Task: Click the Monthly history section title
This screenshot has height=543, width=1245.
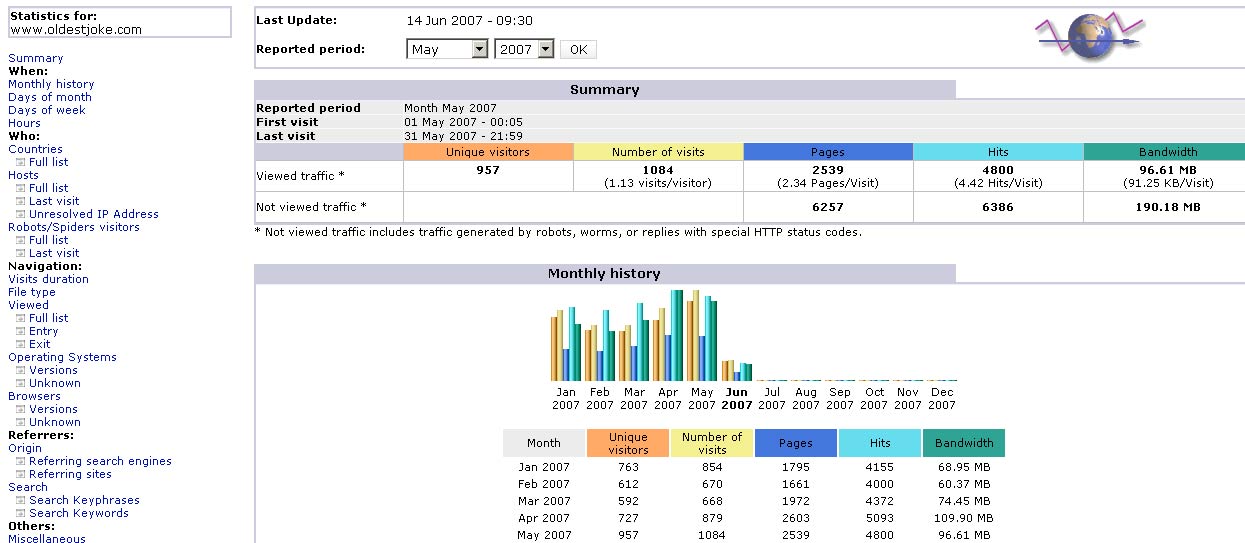Action: pyautogui.click(x=604, y=273)
